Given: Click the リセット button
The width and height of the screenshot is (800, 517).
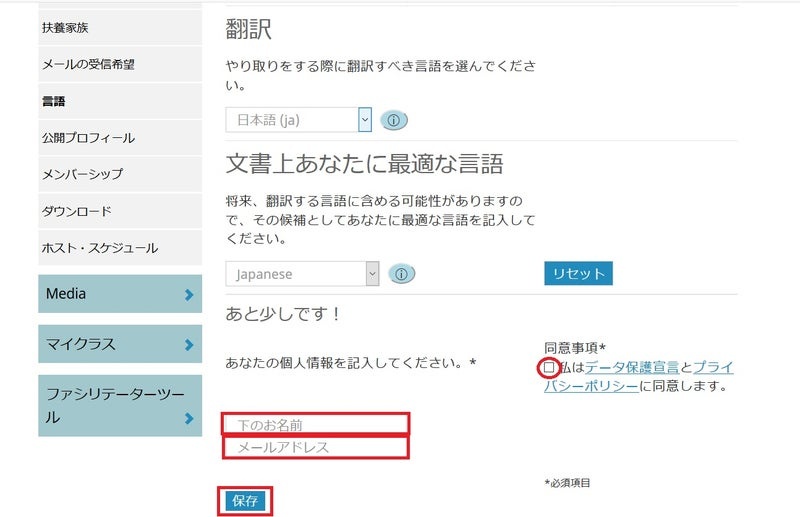Looking at the screenshot, I should (x=578, y=273).
